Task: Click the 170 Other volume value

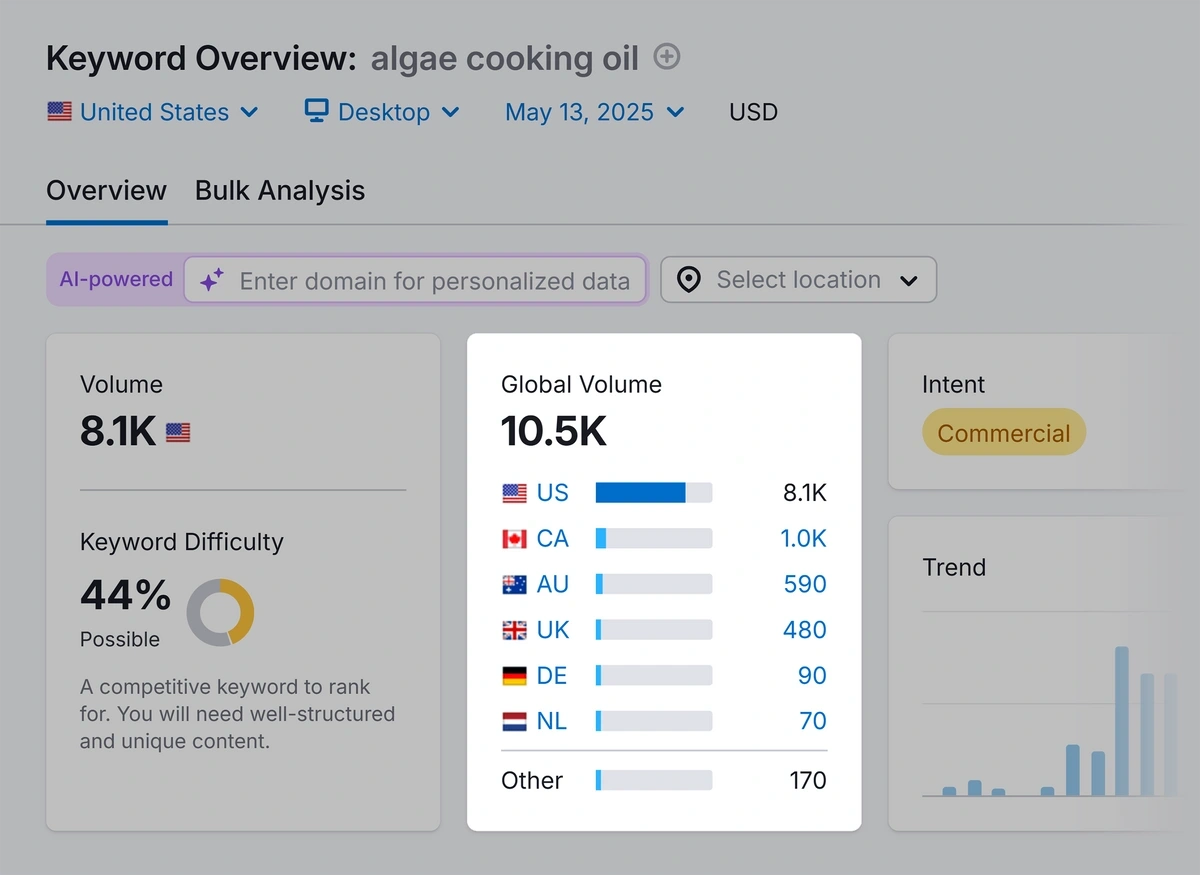Action: click(x=808, y=780)
